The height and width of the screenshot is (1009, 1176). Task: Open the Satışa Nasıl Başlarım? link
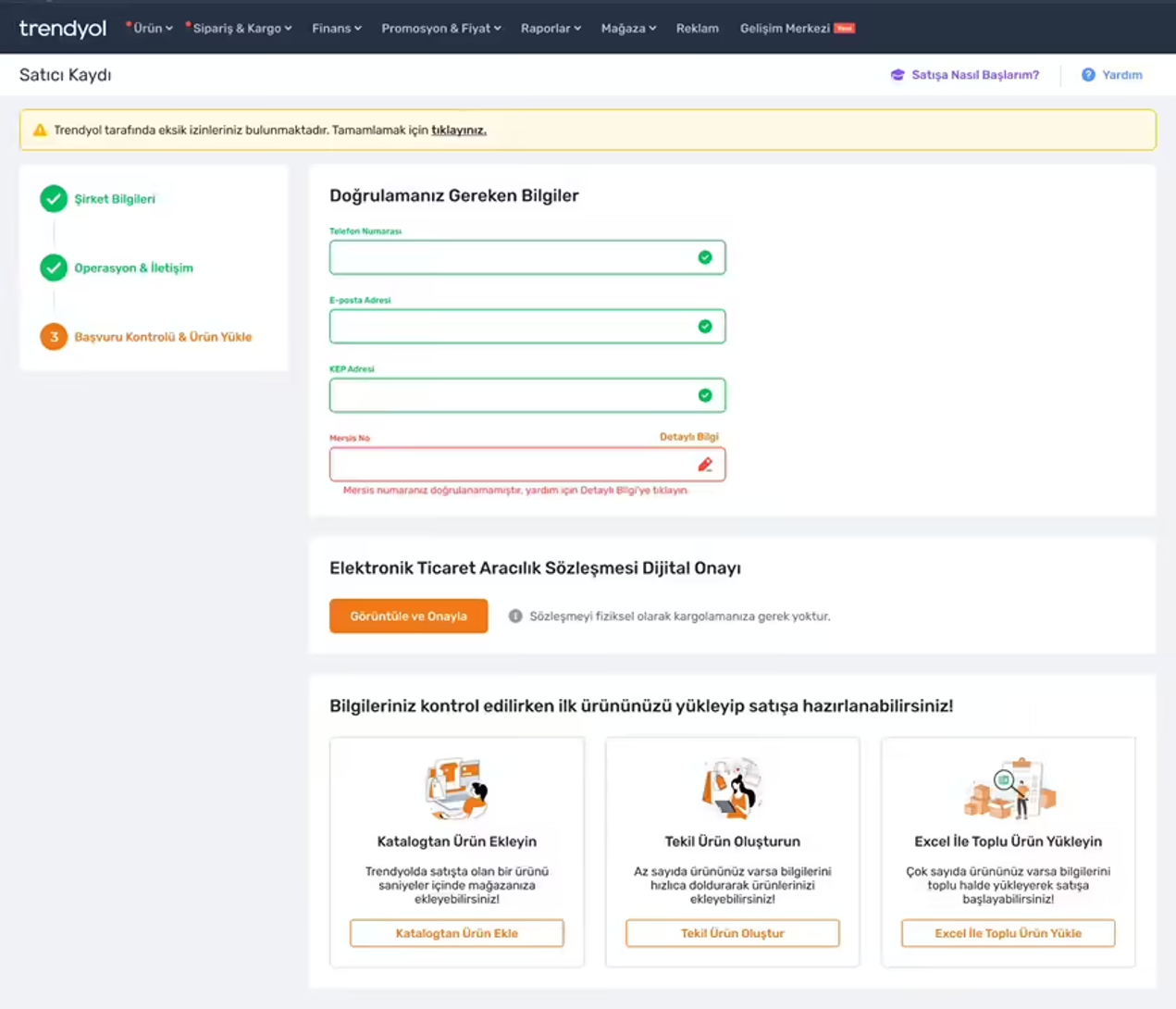point(975,75)
